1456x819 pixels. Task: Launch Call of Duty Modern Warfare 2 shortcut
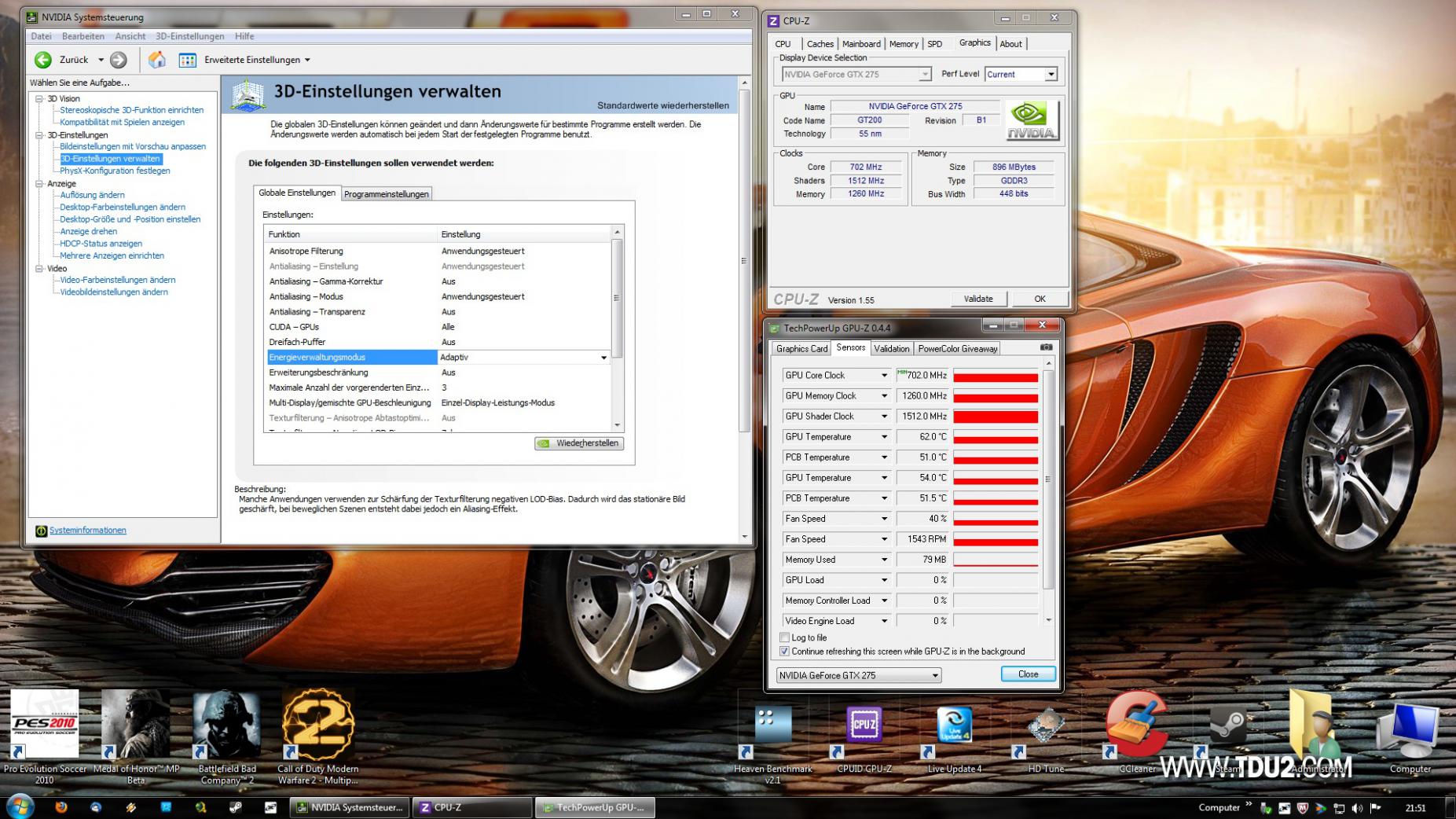coord(318,737)
